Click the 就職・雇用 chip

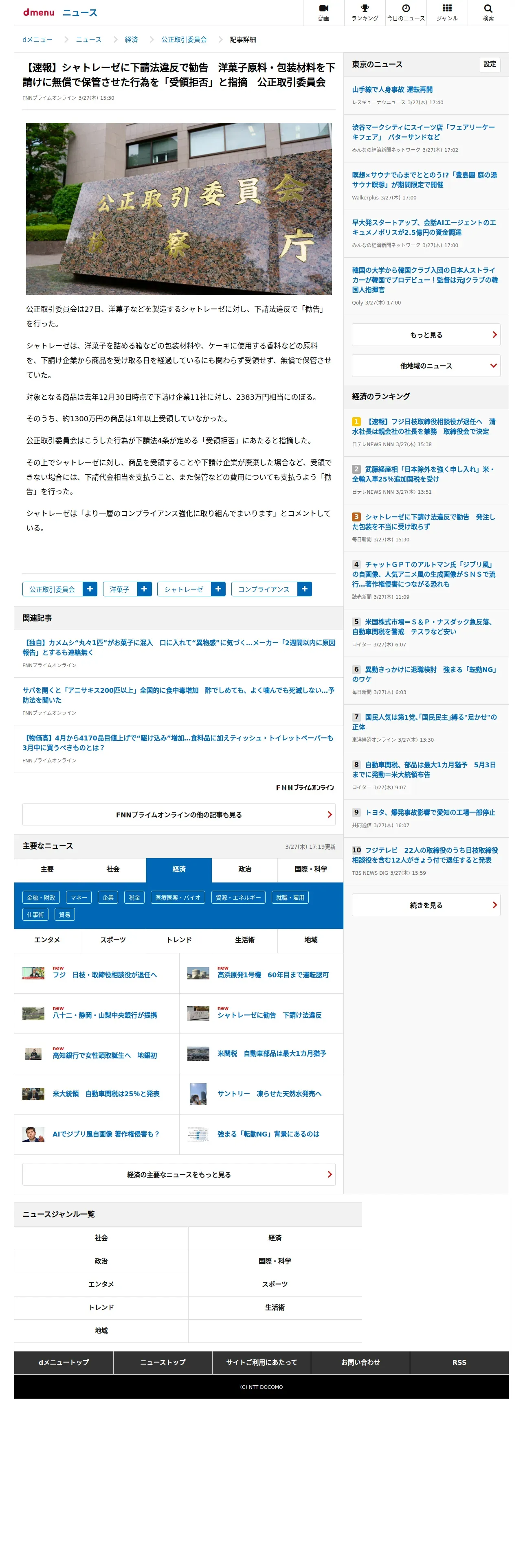coord(290,897)
